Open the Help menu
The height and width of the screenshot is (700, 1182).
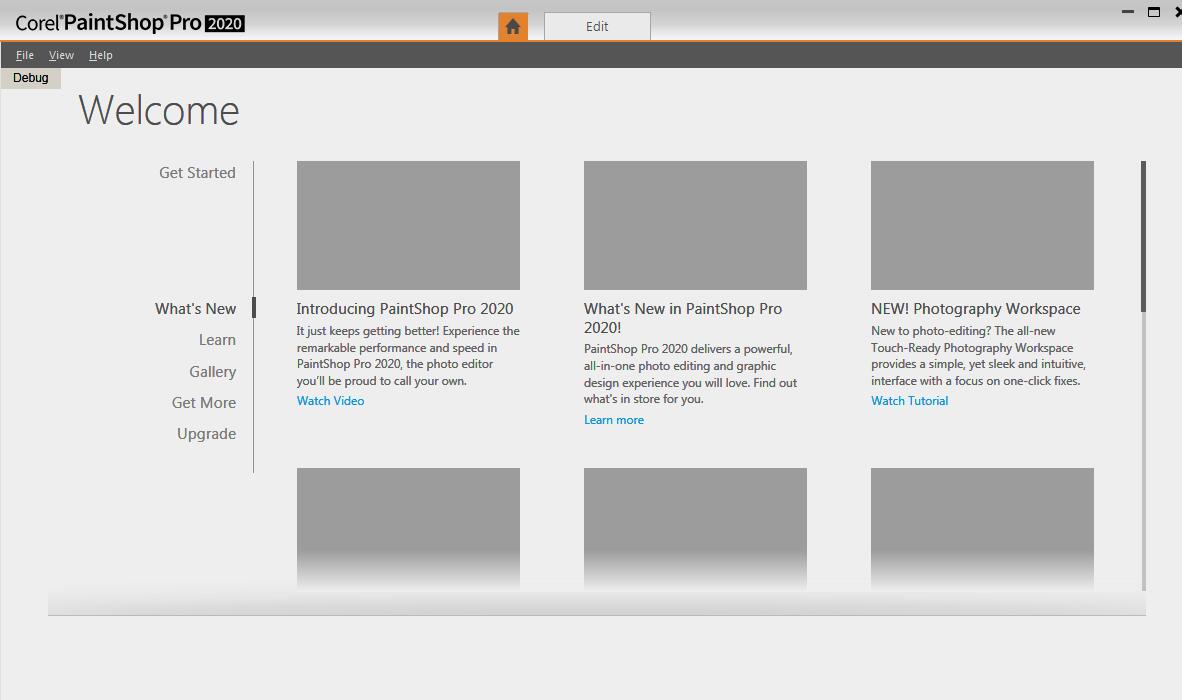100,55
